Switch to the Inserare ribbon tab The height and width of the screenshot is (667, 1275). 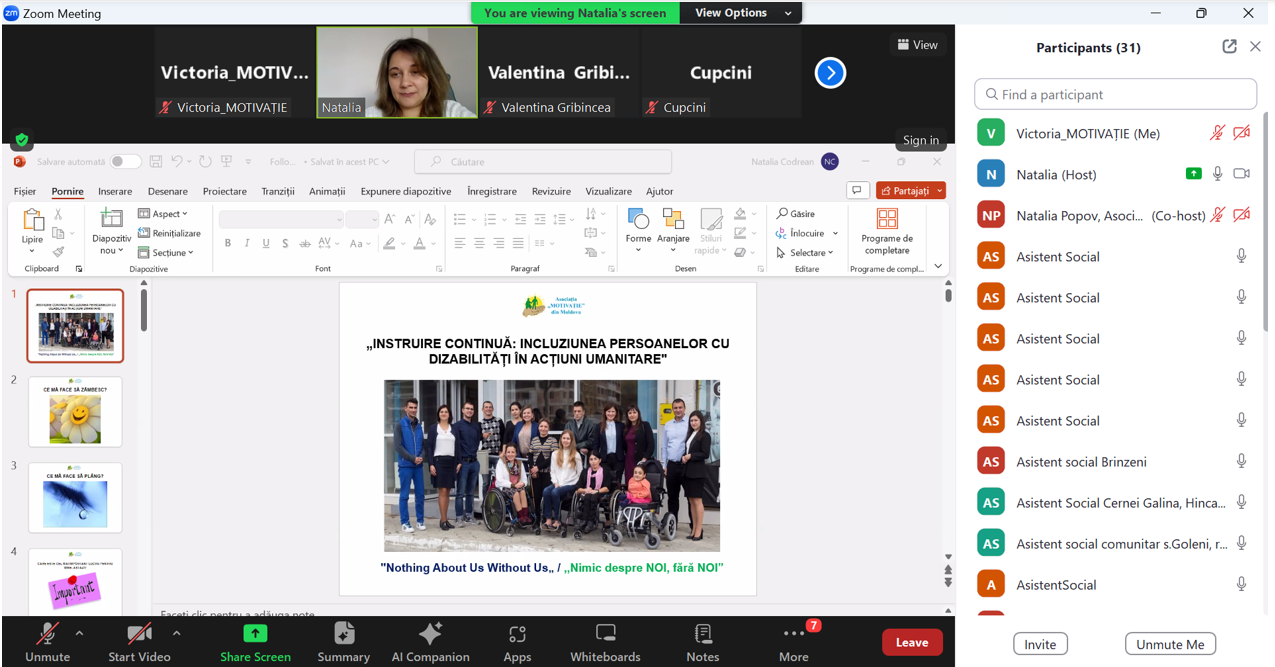coord(115,191)
